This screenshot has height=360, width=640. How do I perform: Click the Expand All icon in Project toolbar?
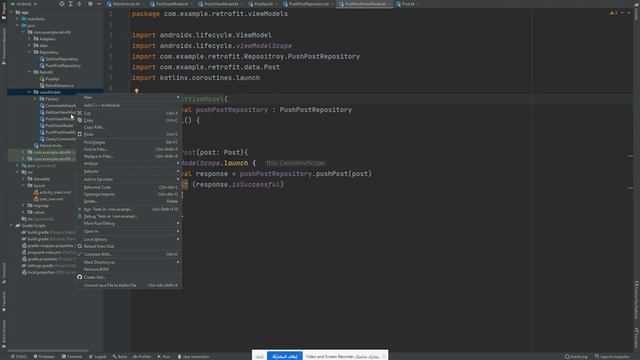click(x=71, y=4)
